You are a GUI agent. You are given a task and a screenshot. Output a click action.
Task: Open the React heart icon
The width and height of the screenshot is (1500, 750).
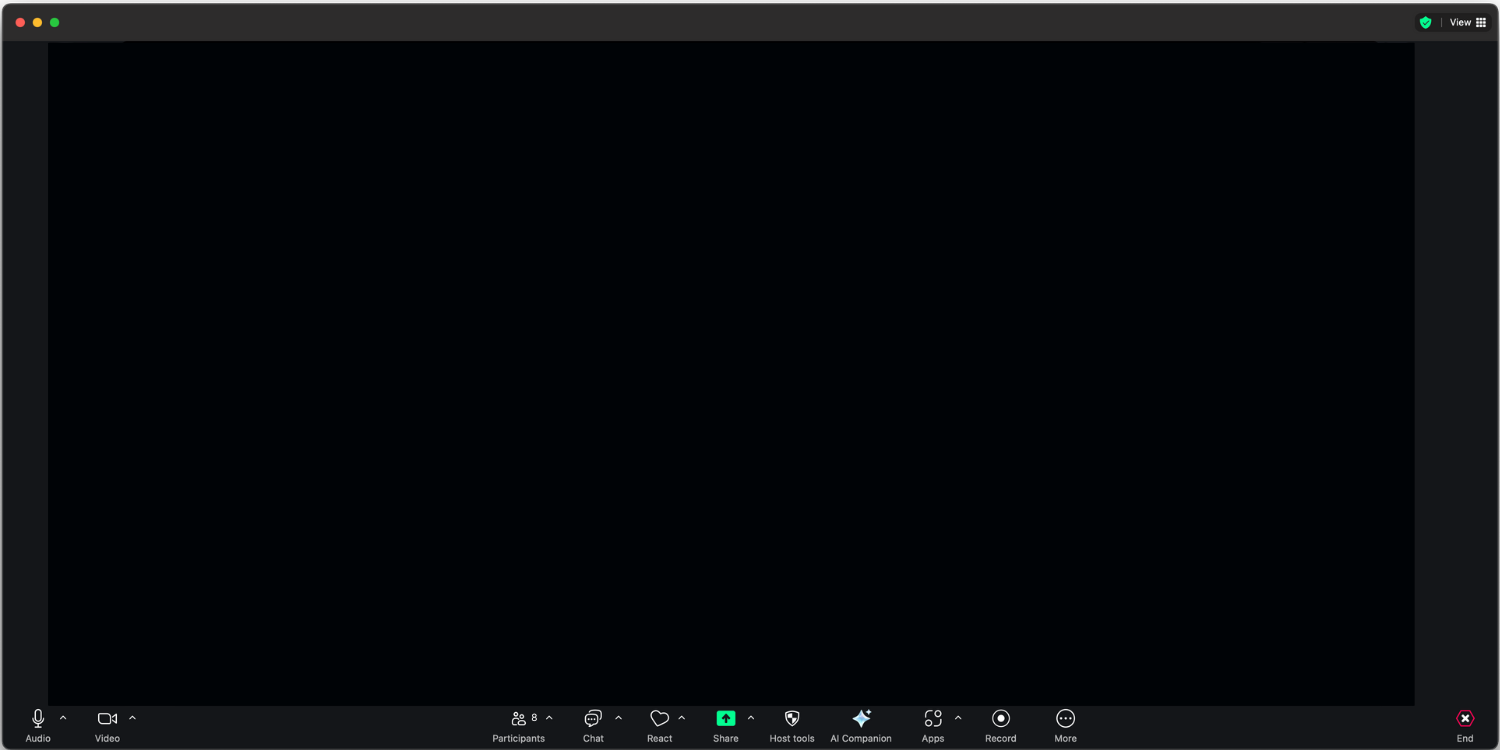(x=659, y=718)
